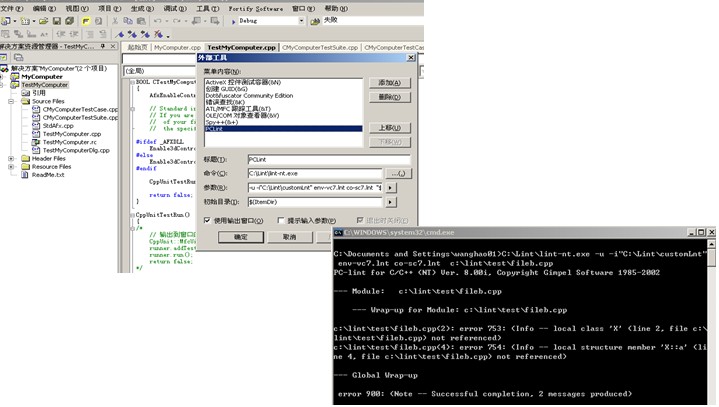Viewport: 719px width, 407px height.
Task: Click the 上移 button
Action: (x=390, y=127)
